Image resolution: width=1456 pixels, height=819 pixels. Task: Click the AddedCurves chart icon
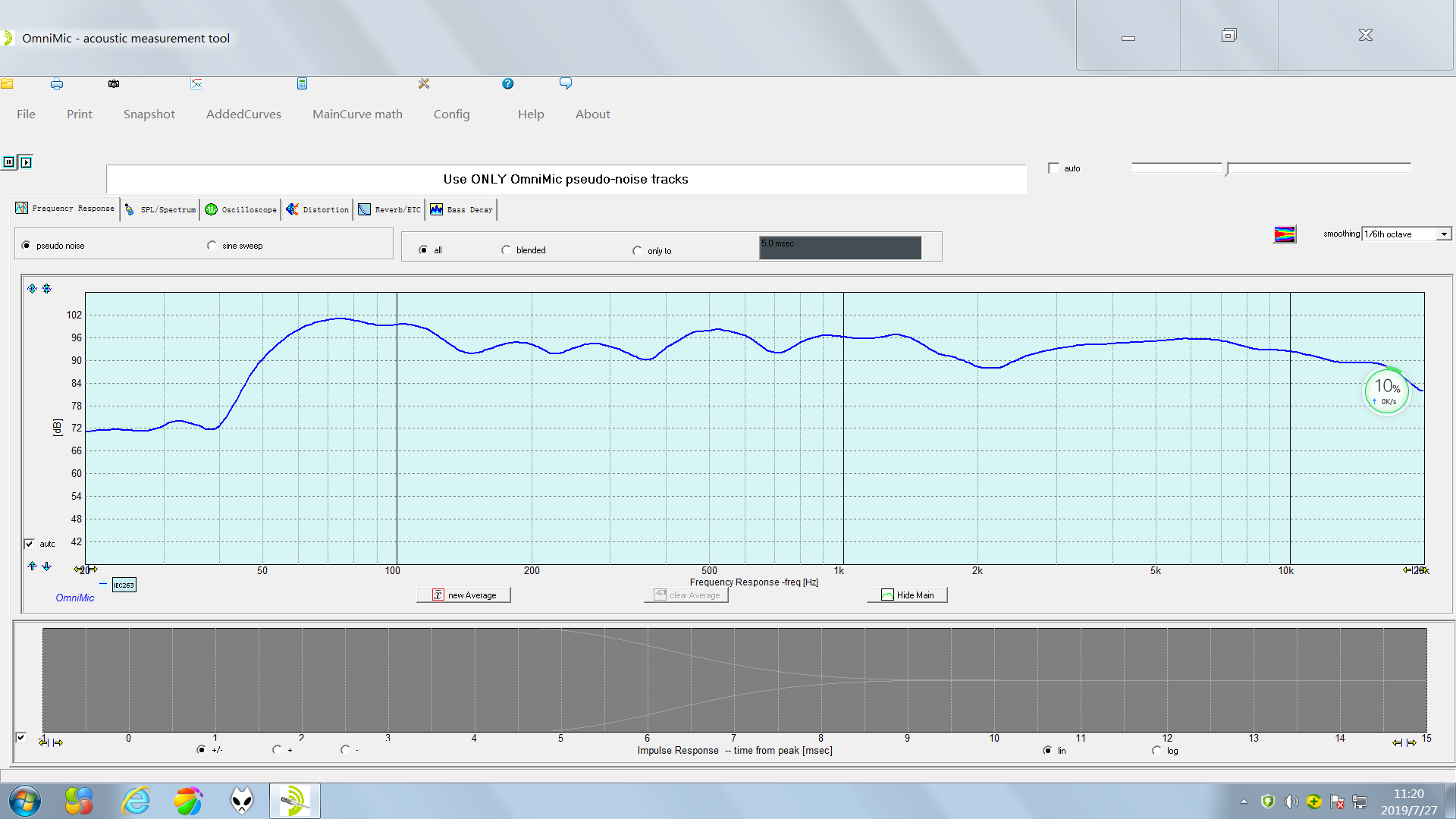click(x=196, y=83)
